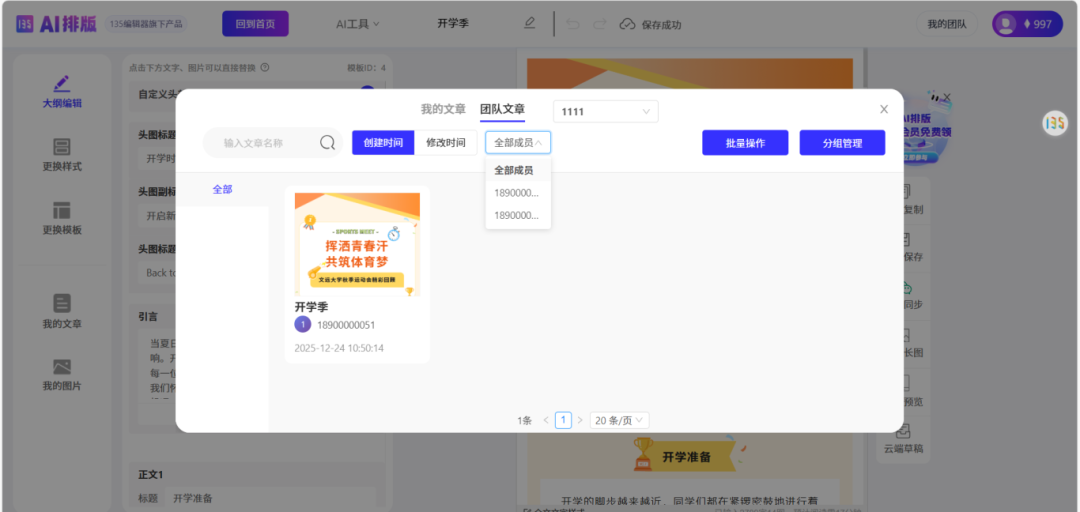Click the floating 135 round icon
Screen dimensions: 1080x512
(1055, 122)
